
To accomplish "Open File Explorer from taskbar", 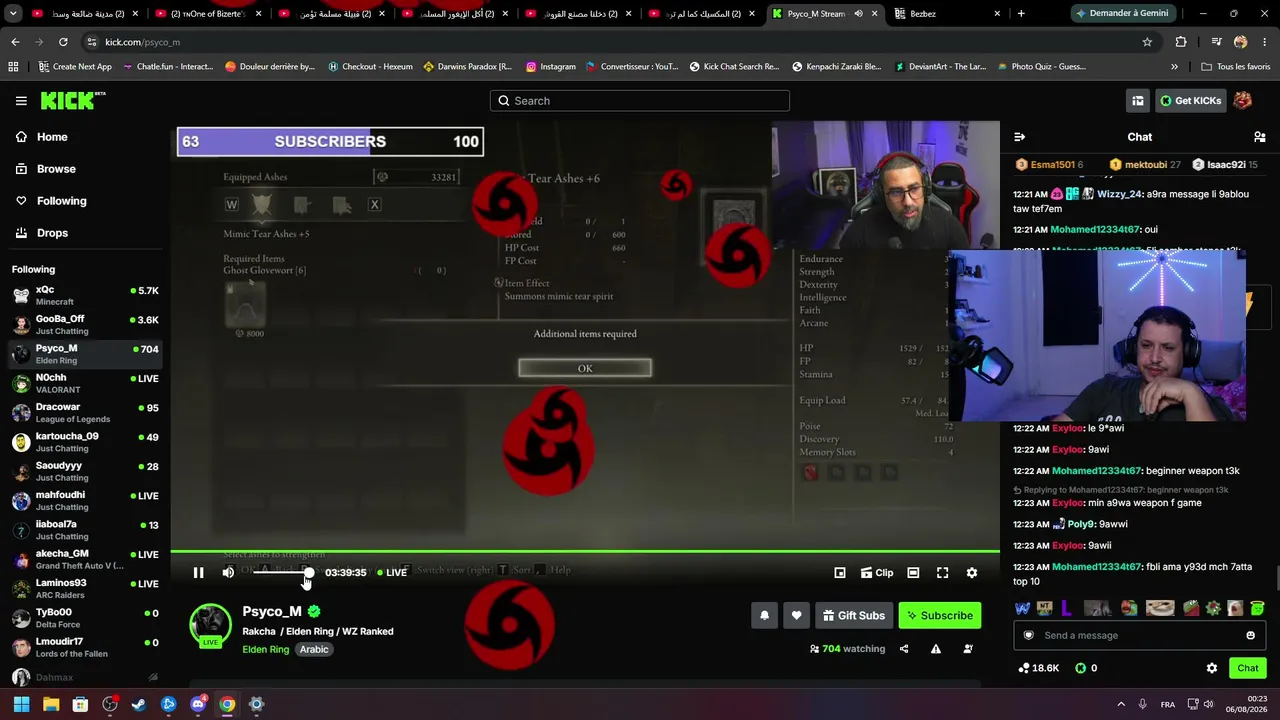I will pyautogui.click(x=51, y=704).
